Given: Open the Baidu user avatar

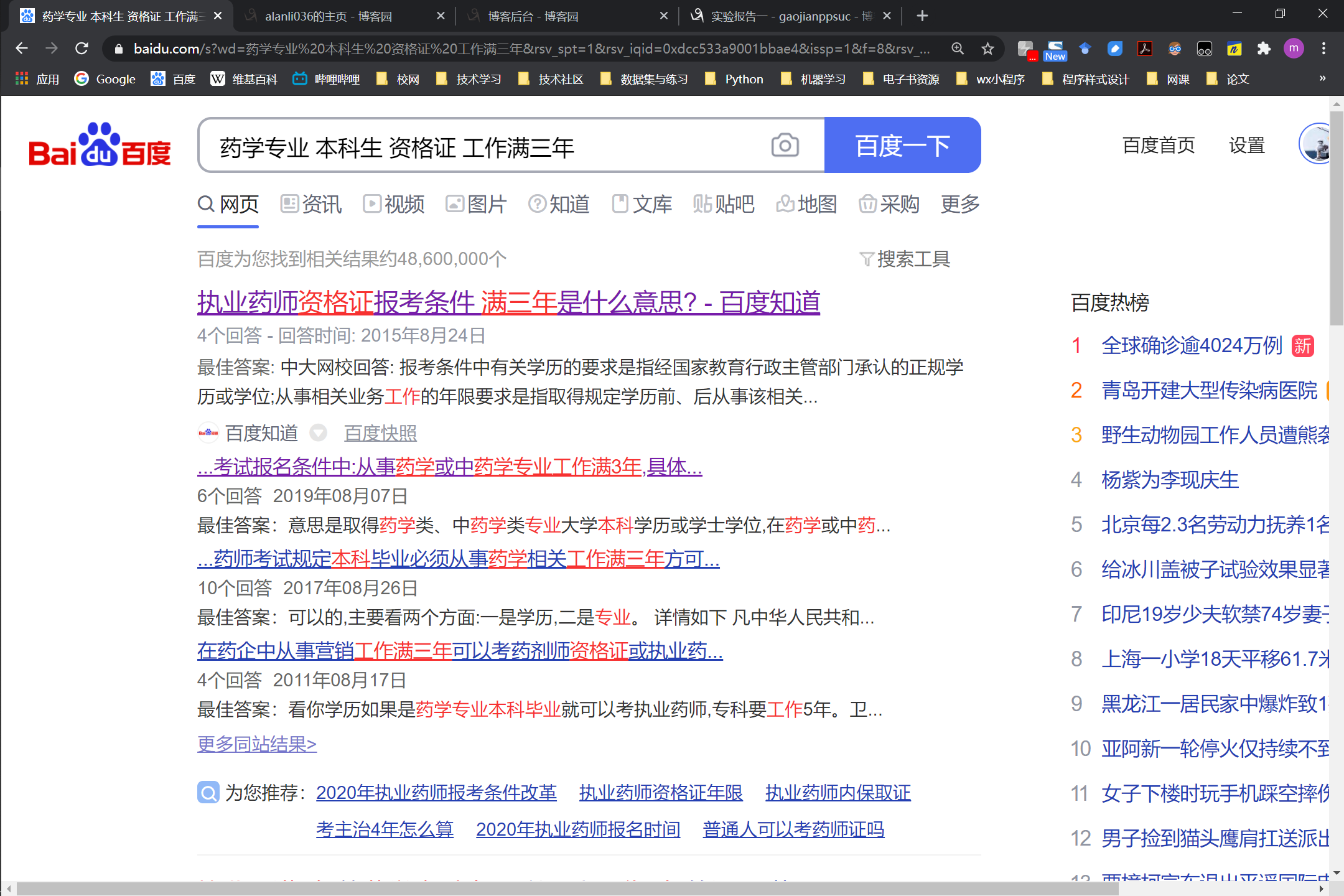Looking at the screenshot, I should 1317,144.
